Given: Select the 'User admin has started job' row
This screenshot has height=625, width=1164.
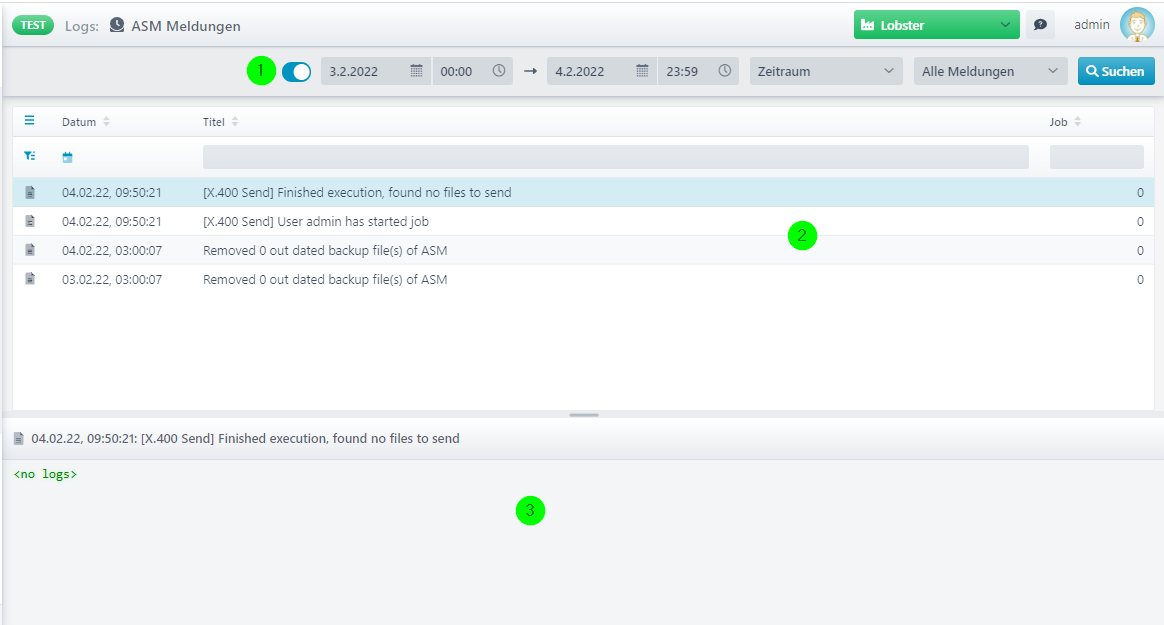Looking at the screenshot, I should click(x=583, y=221).
